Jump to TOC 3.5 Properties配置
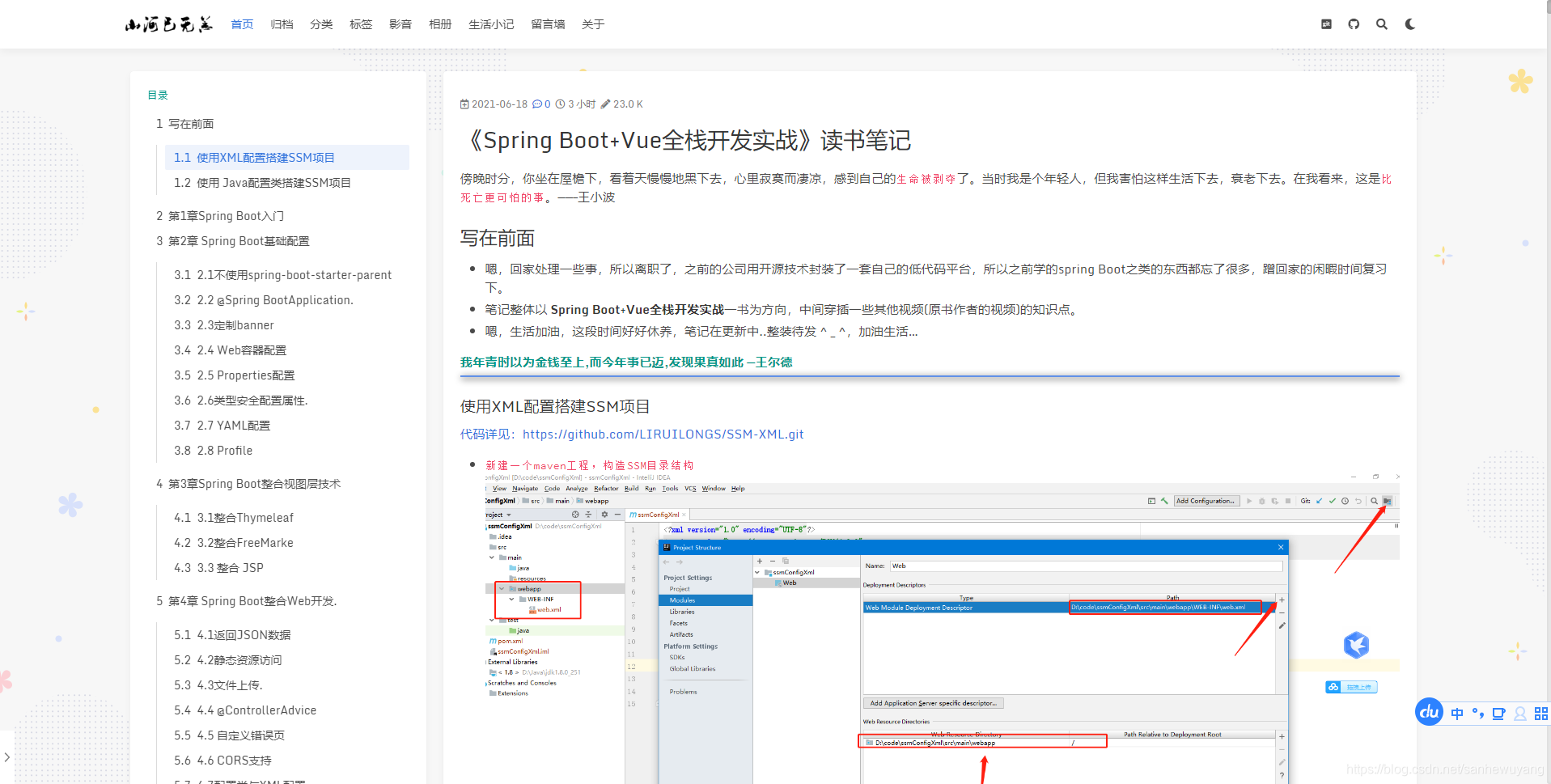 click(x=234, y=375)
